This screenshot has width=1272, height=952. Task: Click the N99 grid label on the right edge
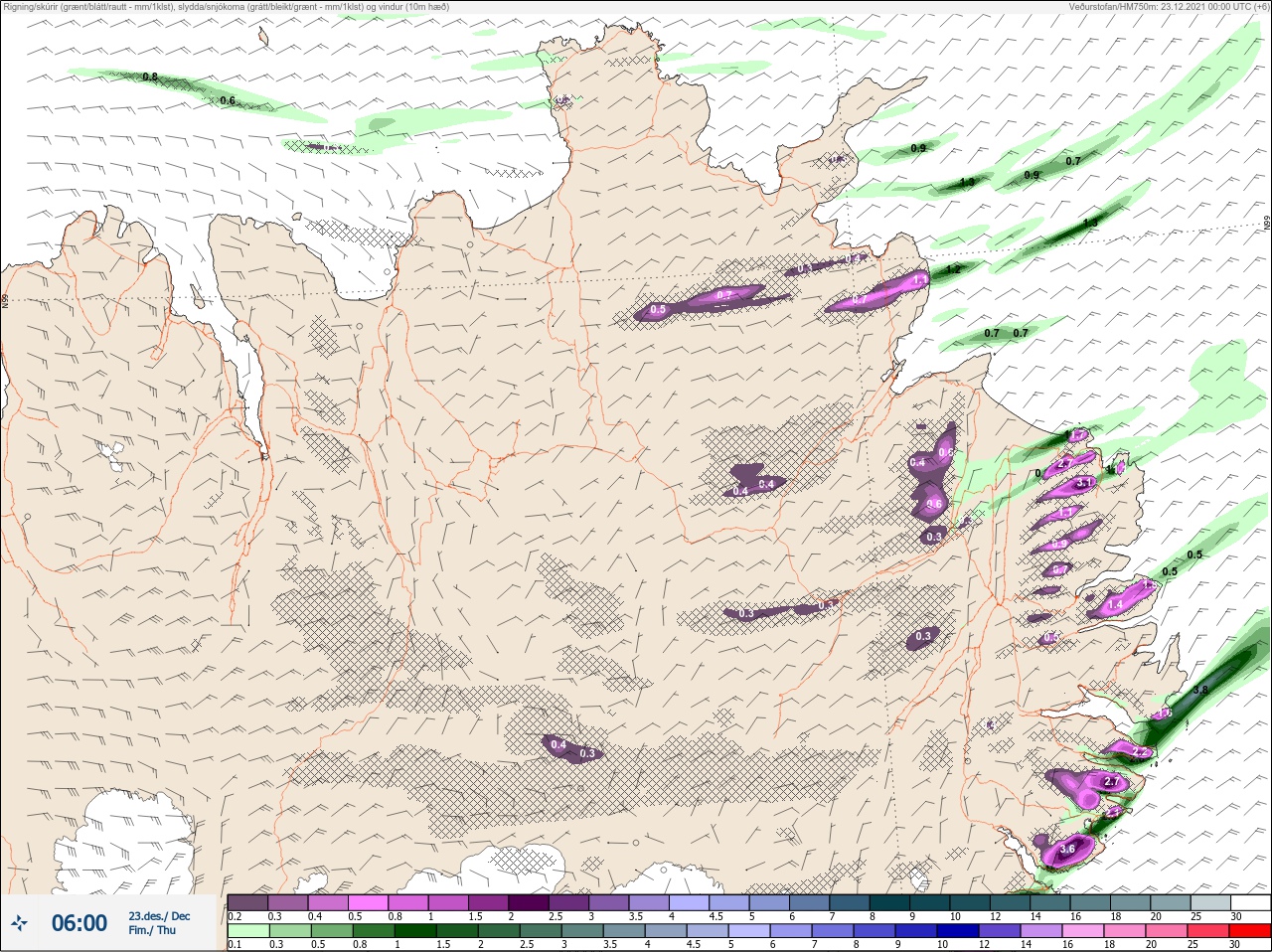point(1267,225)
